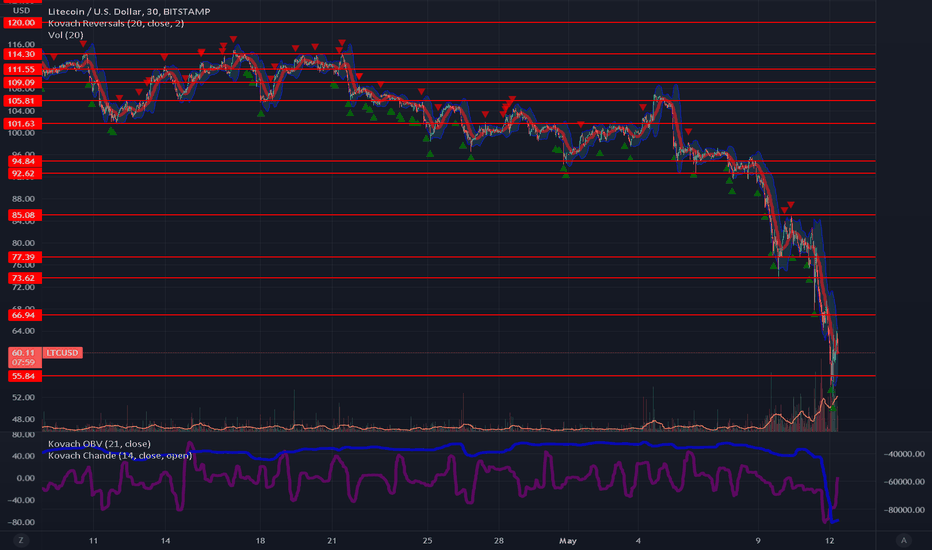This screenshot has width=932, height=550.
Task: Click the current price 60.11 label
Action: [24, 357]
